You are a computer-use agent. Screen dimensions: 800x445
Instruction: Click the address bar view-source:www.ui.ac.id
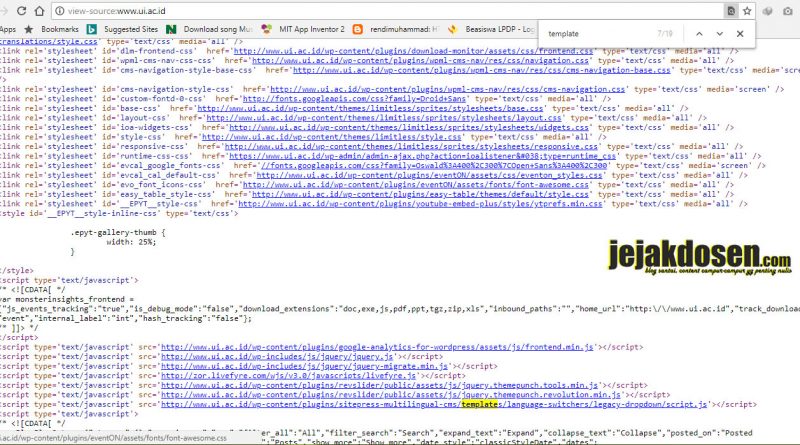pyautogui.click(x=388, y=11)
